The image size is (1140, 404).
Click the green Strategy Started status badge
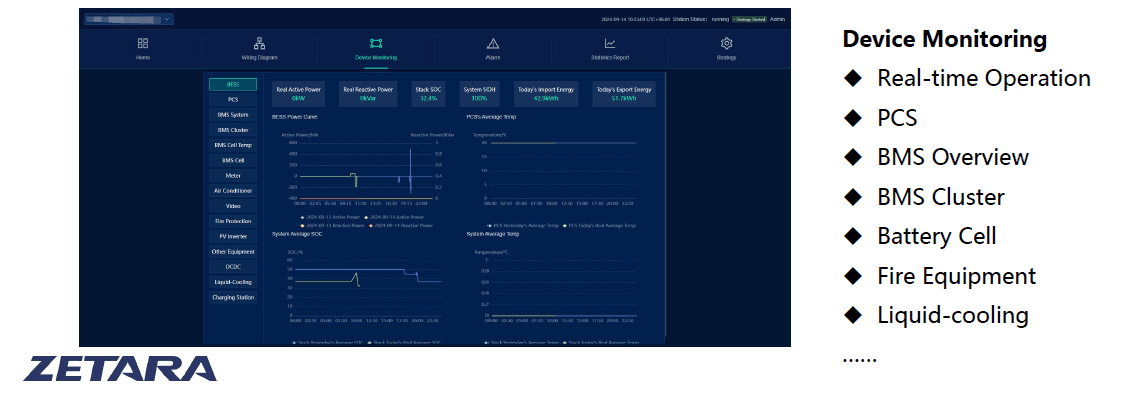pos(749,19)
